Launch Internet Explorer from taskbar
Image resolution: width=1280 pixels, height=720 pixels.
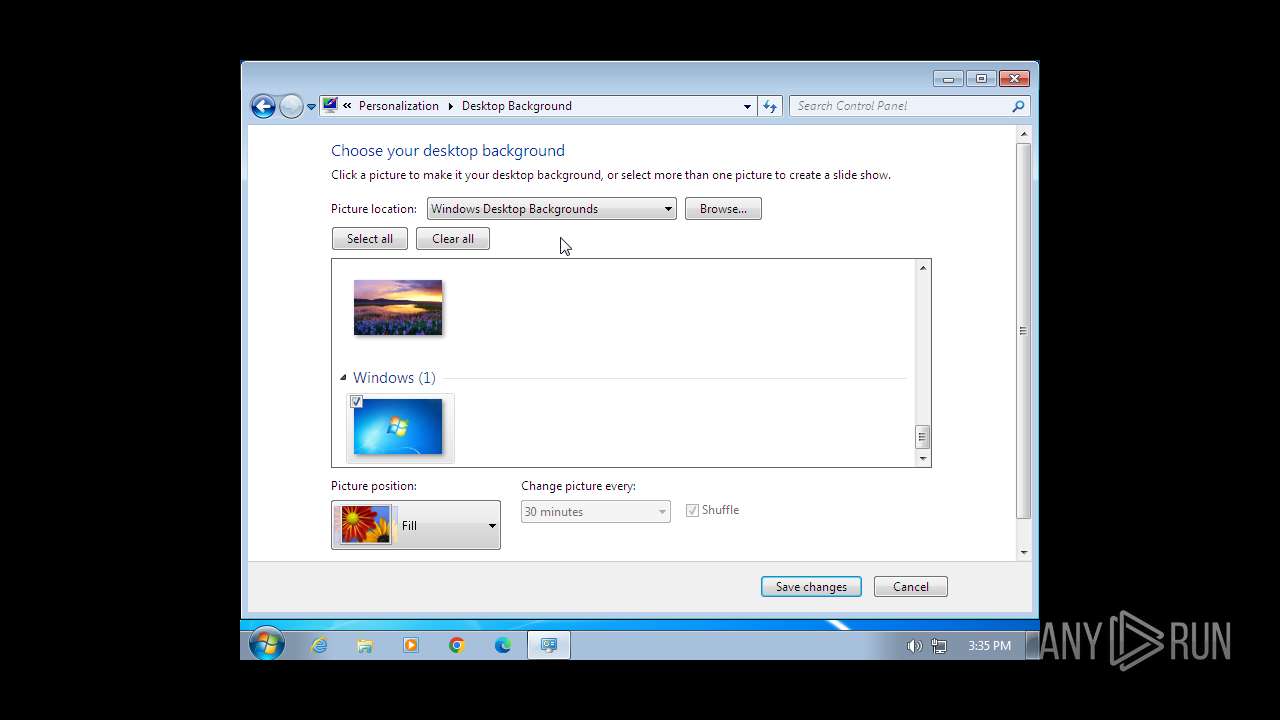[x=319, y=645]
